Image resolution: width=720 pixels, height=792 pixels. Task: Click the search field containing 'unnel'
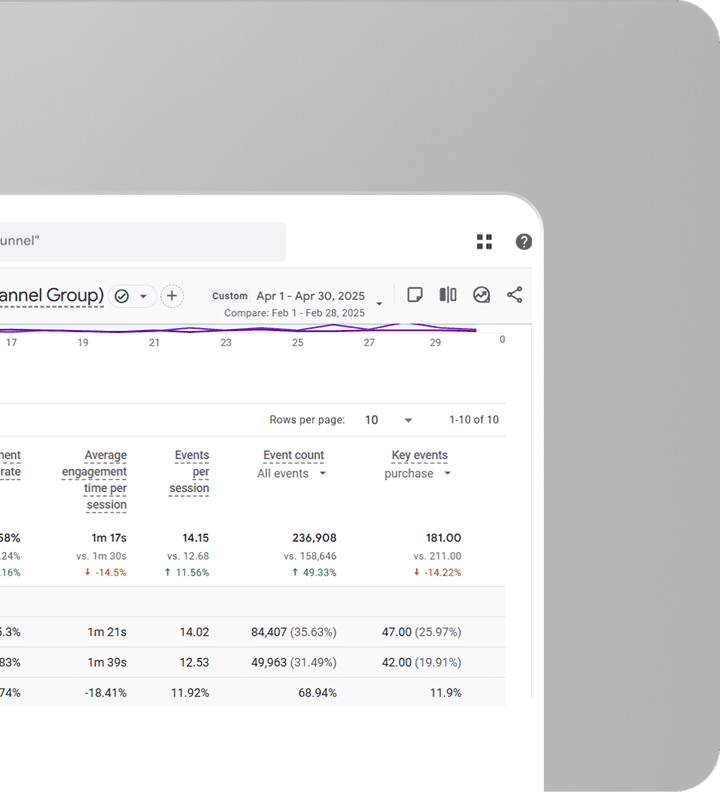(x=142, y=241)
